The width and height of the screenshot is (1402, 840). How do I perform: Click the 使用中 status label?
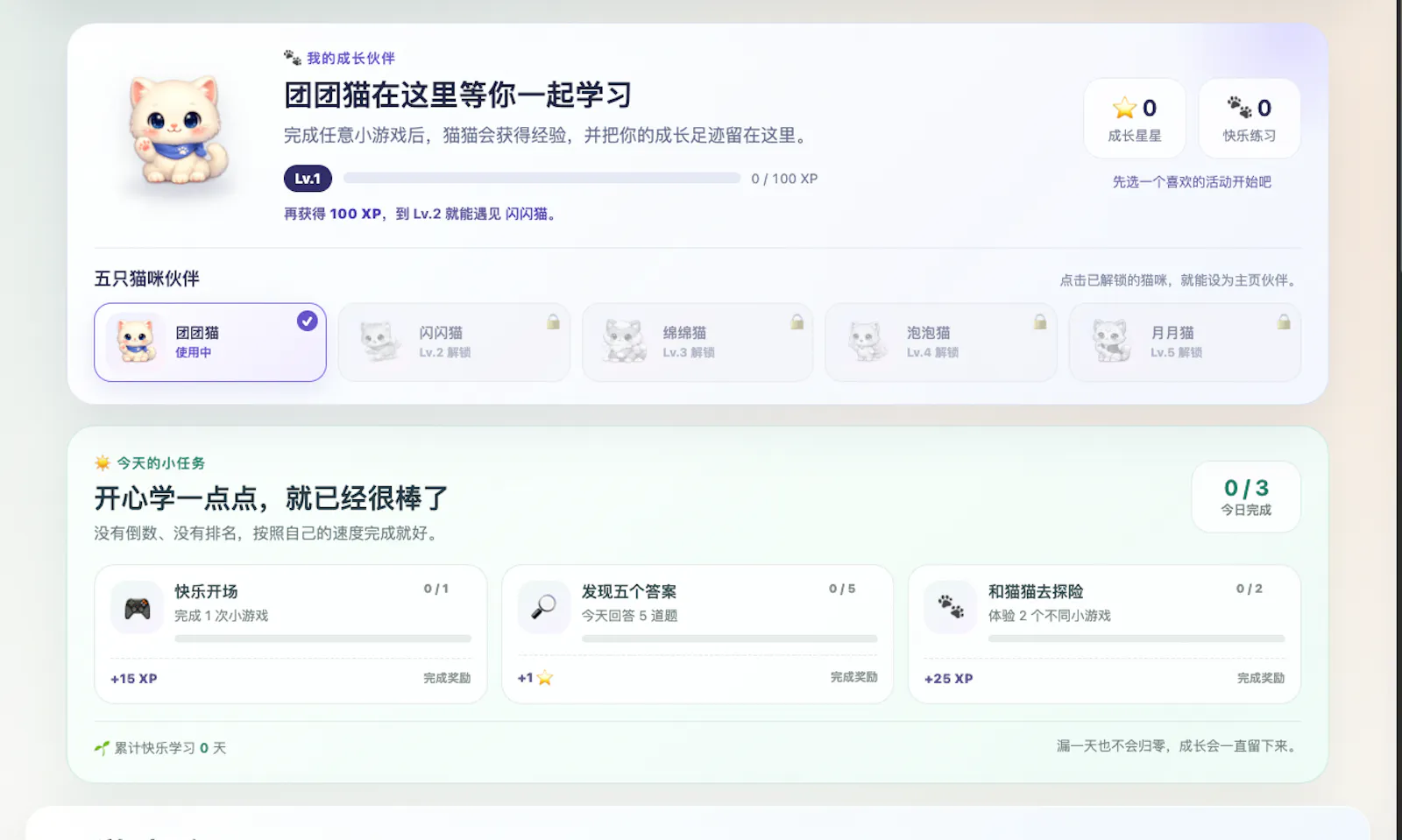(194, 352)
